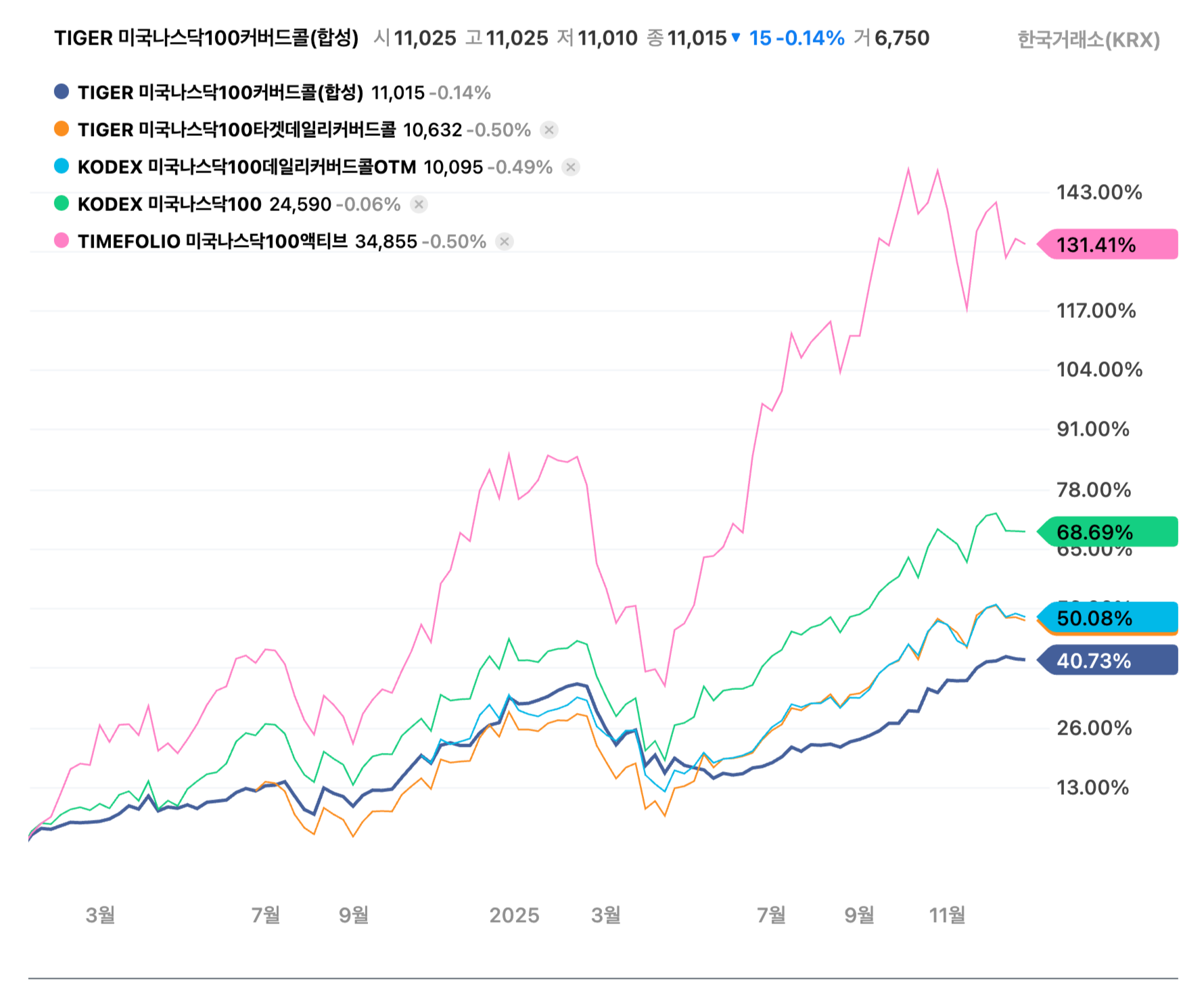Viewport: 1204px width, 989px height.
Task: Click the 10,095 legend price
Action: pos(453,167)
